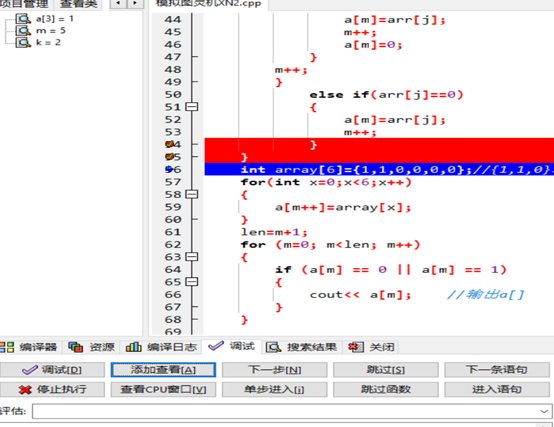Viewport: 554px width, 427px height.
Task: Click the current-line debug marker on line 56
Action: coord(169,169)
